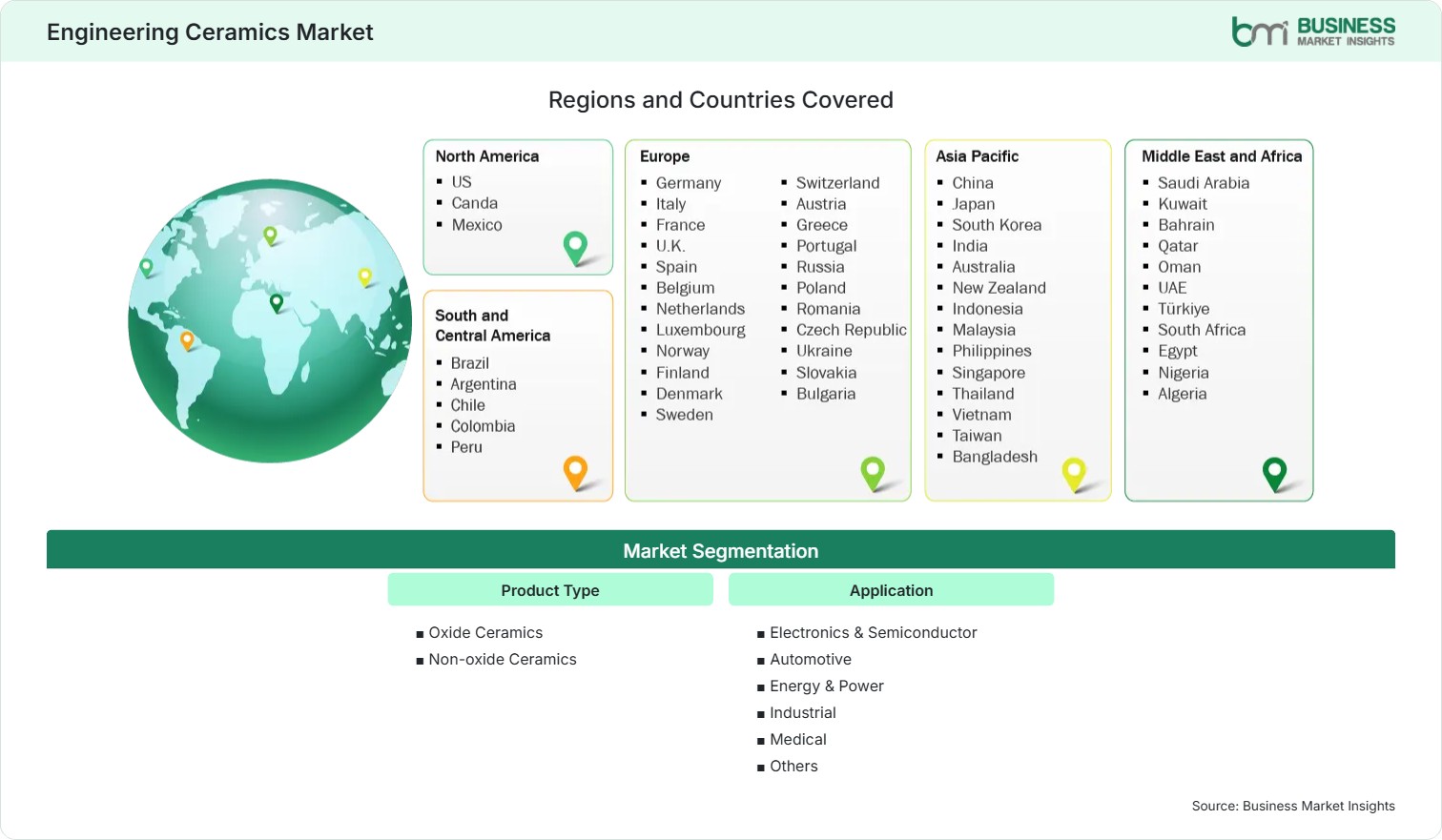Click Saudi Arabia in Middle East list
1442x840 pixels.
(1204, 183)
